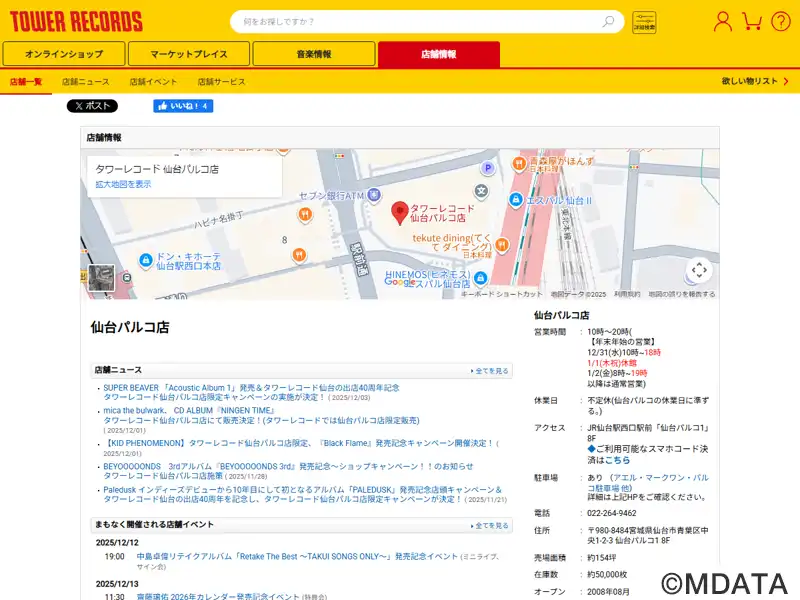The height and width of the screenshot is (600, 800).
Task: Click キーボード ショートカット on map
Action: click(x=502, y=294)
